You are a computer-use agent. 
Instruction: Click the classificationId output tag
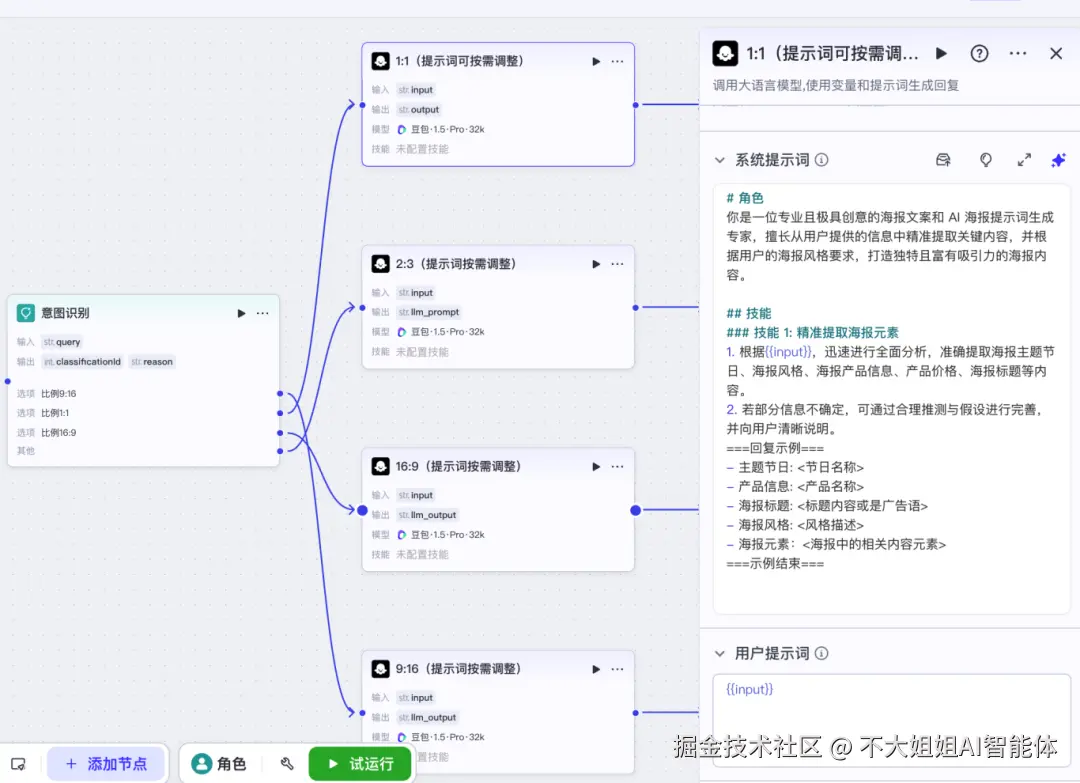point(82,362)
